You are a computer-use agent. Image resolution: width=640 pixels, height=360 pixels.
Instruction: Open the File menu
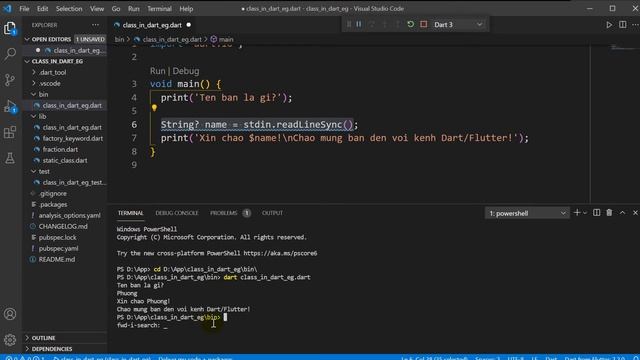pos(24,9)
